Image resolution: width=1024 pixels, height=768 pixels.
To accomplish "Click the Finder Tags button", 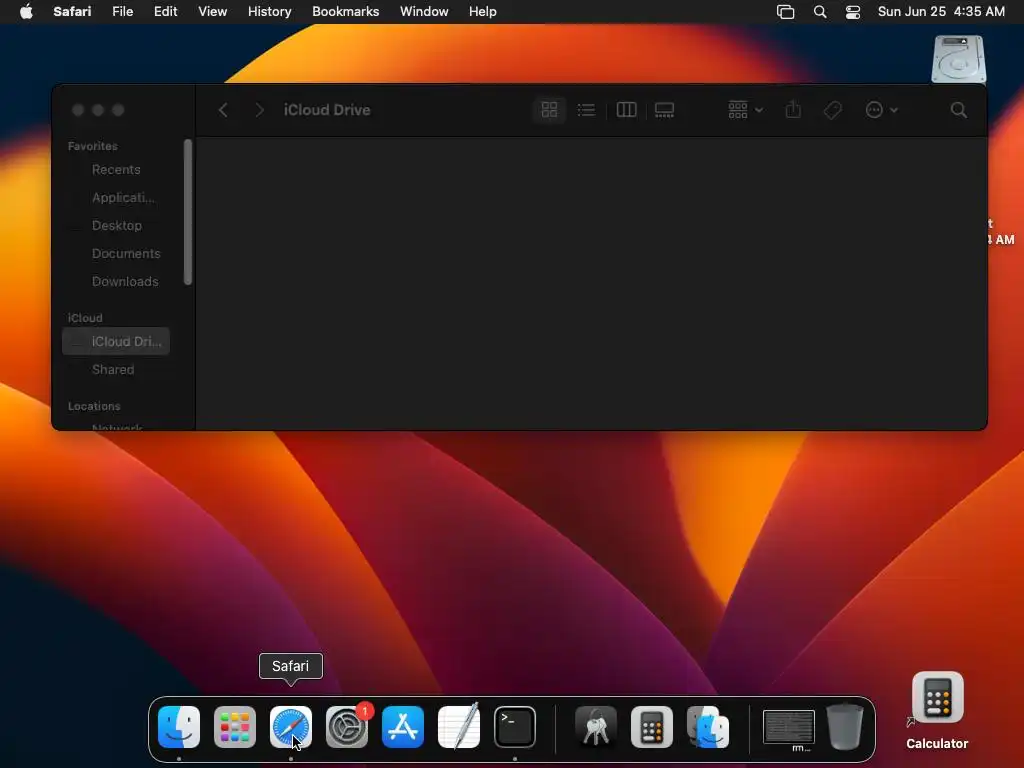I will 833,110.
